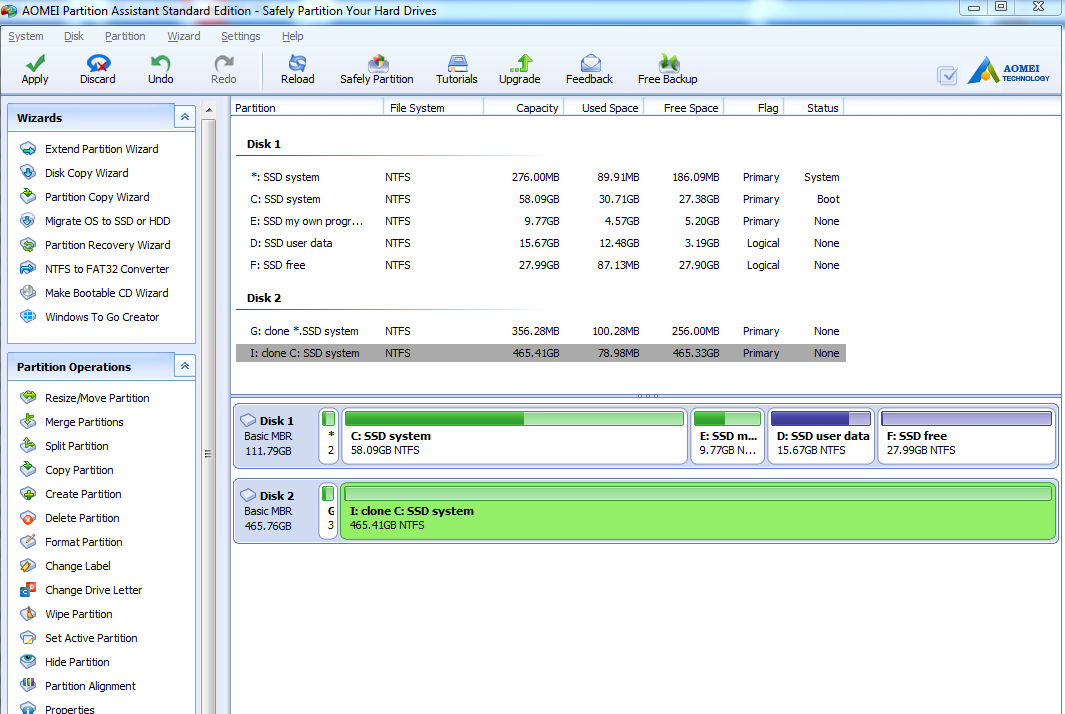The image size is (1065, 714).
Task: Open the System menu
Action: tap(26, 36)
